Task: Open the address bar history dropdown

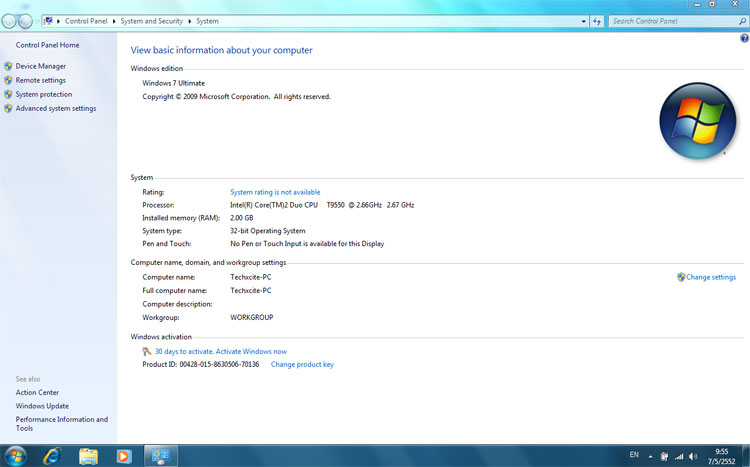Action: pyautogui.click(x=584, y=21)
